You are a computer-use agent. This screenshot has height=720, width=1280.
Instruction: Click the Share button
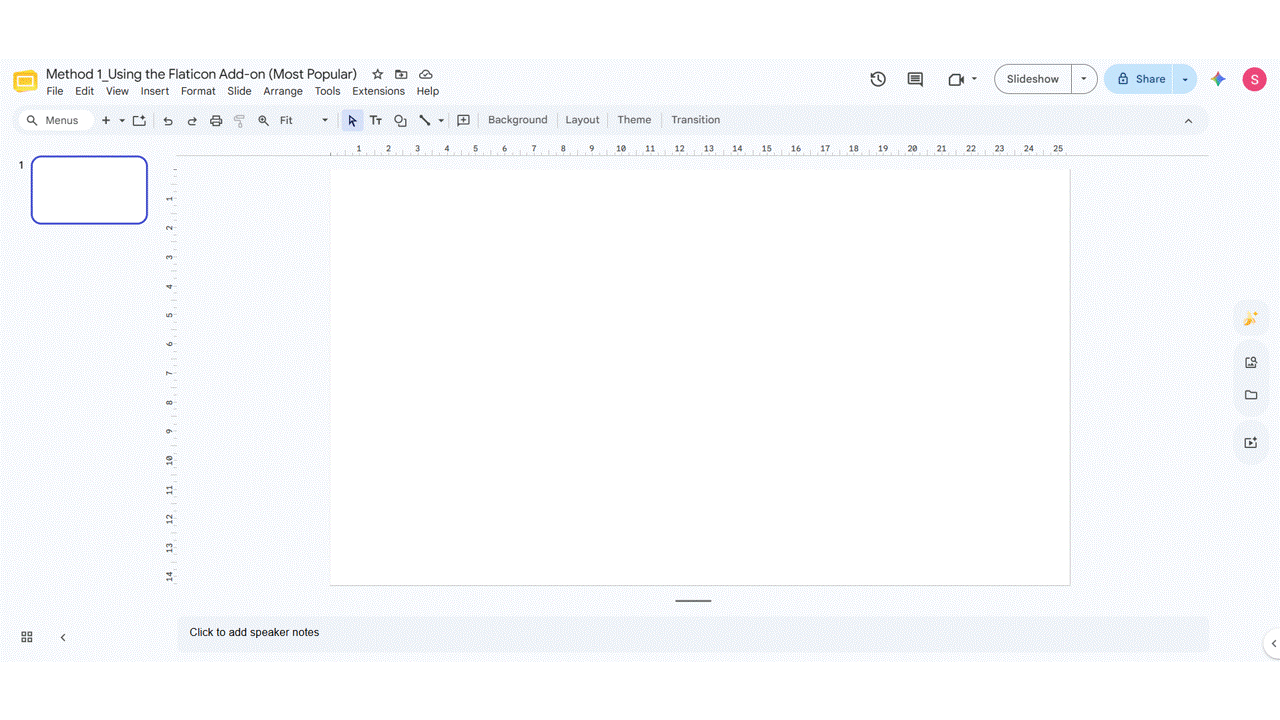(1140, 79)
